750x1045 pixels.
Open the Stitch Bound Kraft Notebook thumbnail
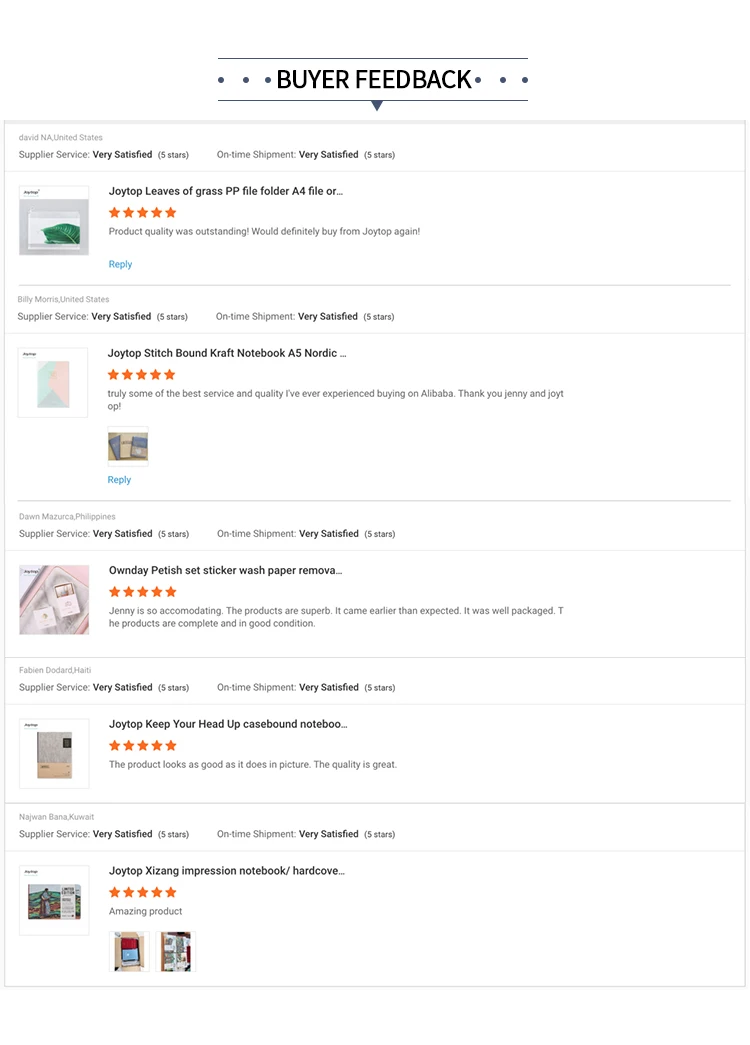click(53, 382)
